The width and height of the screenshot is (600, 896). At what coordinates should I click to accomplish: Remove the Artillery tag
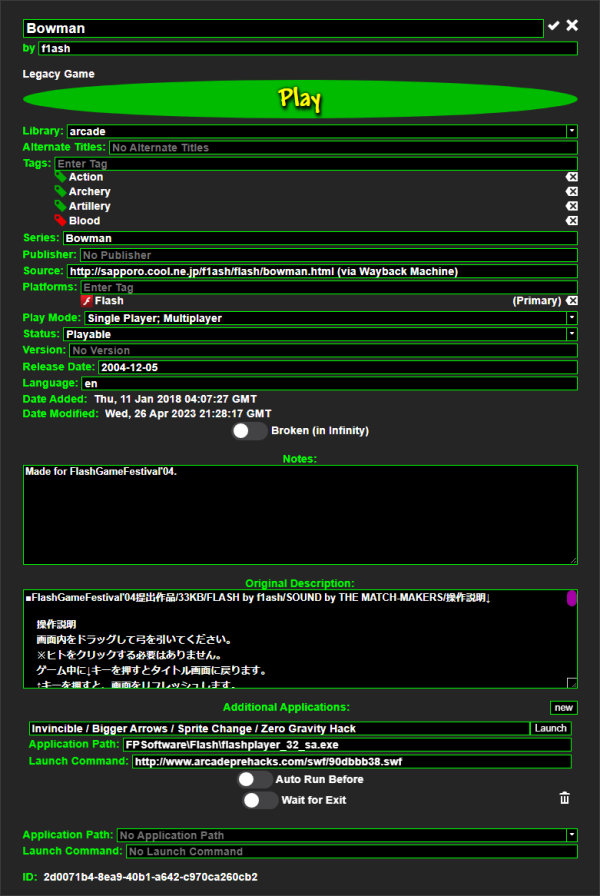pos(571,206)
